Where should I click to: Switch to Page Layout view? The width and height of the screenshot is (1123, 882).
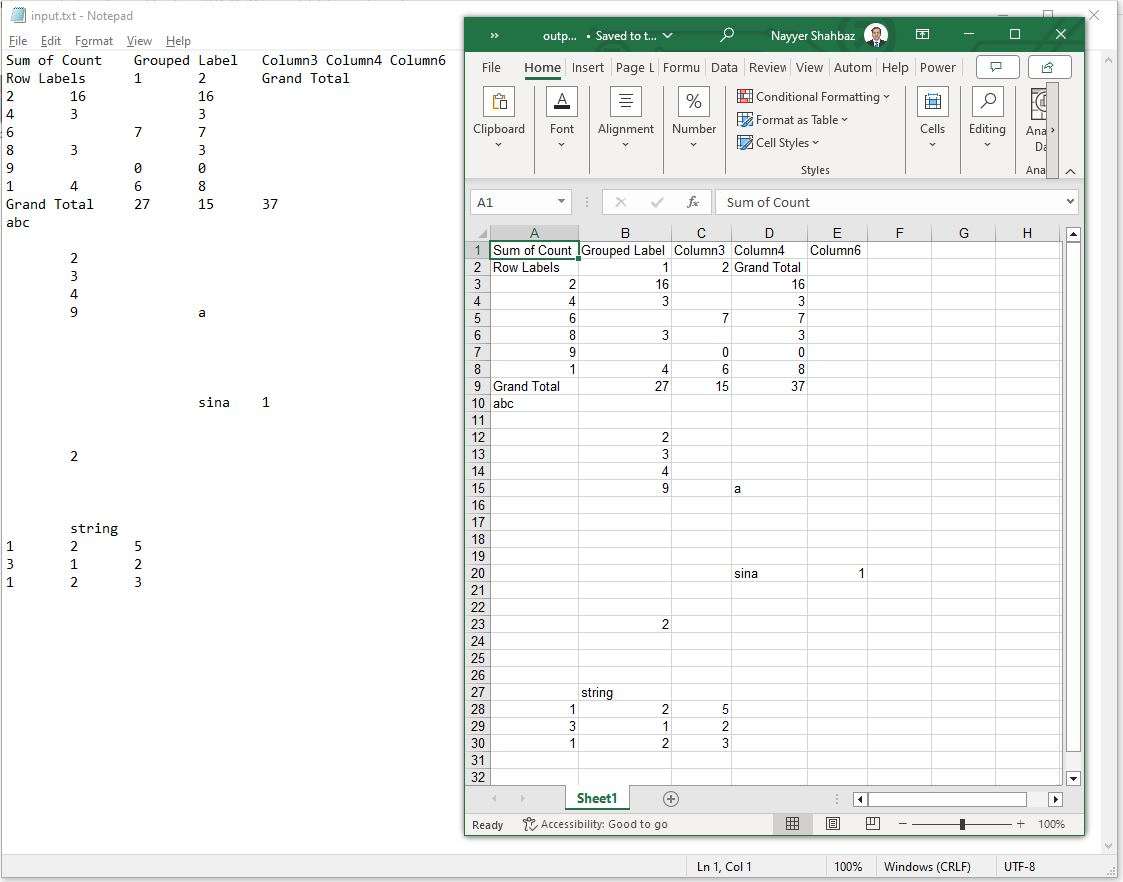832,824
